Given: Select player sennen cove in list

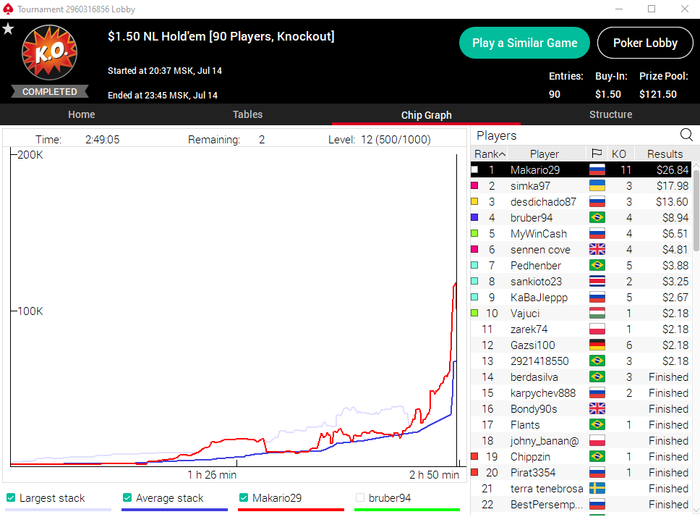Looking at the screenshot, I should coord(581,249).
